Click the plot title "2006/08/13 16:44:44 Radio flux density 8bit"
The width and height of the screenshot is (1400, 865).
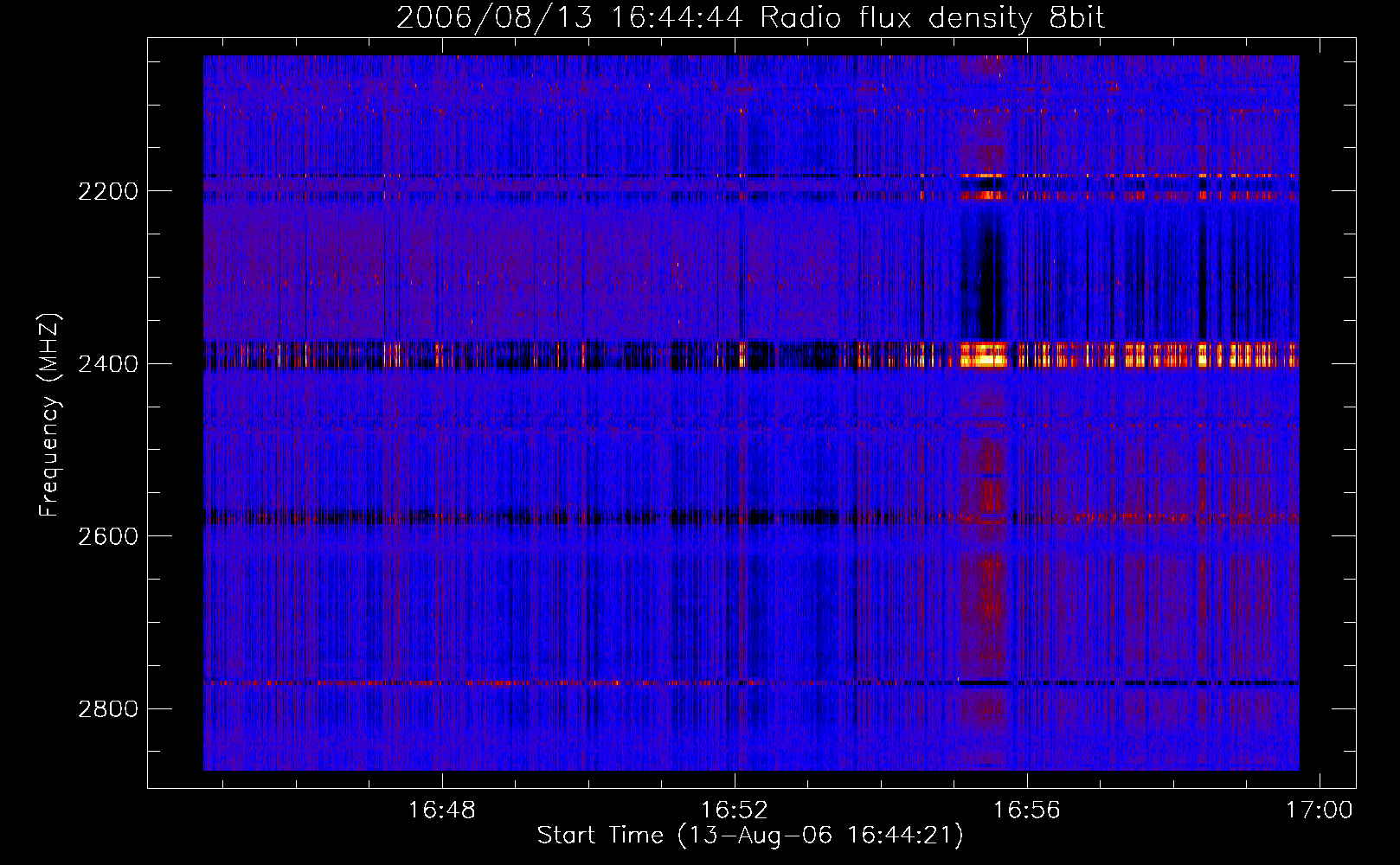750,17
